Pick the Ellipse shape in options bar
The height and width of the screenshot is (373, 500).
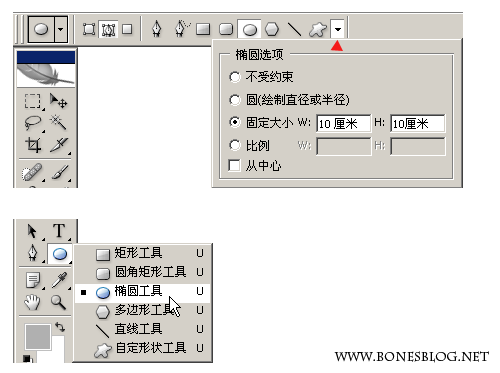250,29
